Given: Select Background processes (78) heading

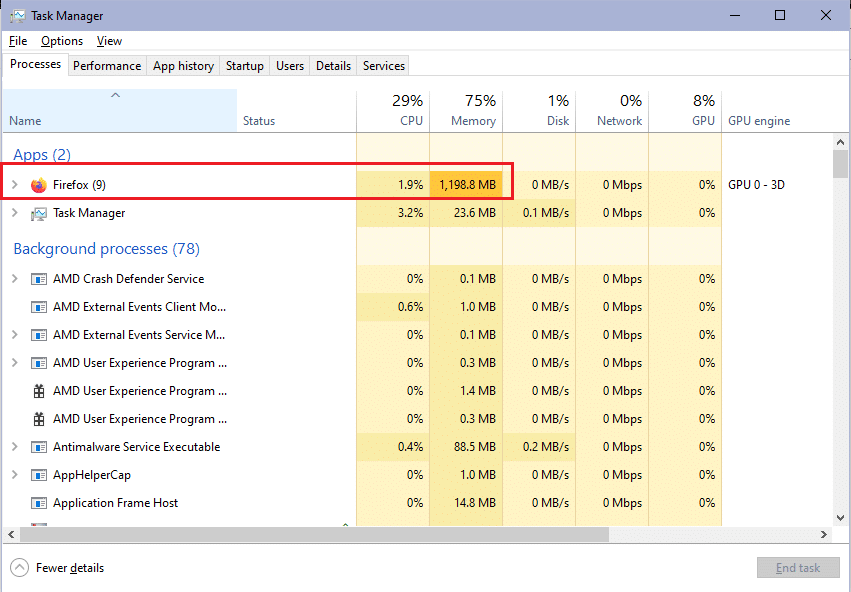Looking at the screenshot, I should (x=106, y=249).
